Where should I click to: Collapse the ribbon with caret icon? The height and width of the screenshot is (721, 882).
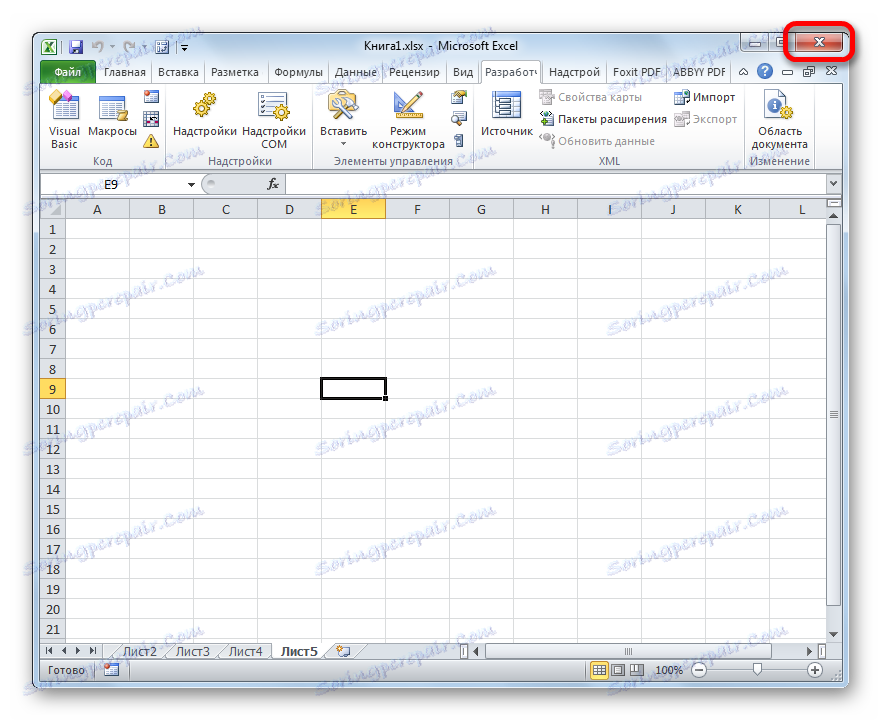pos(743,72)
